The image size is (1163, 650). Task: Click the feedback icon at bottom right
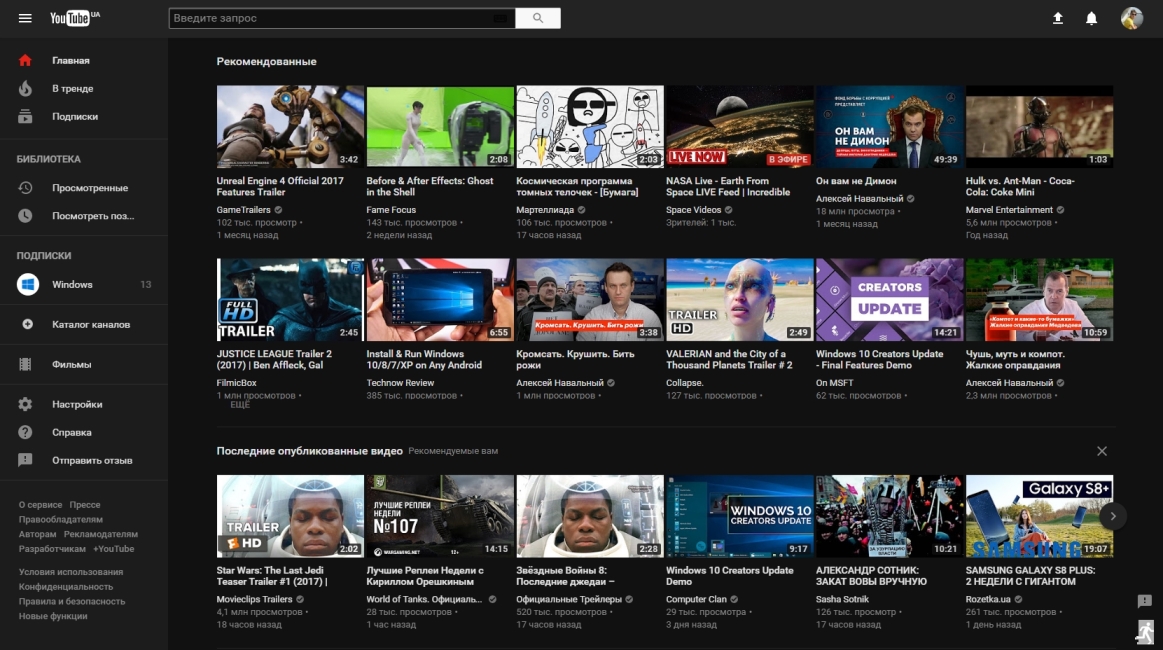coord(1144,601)
